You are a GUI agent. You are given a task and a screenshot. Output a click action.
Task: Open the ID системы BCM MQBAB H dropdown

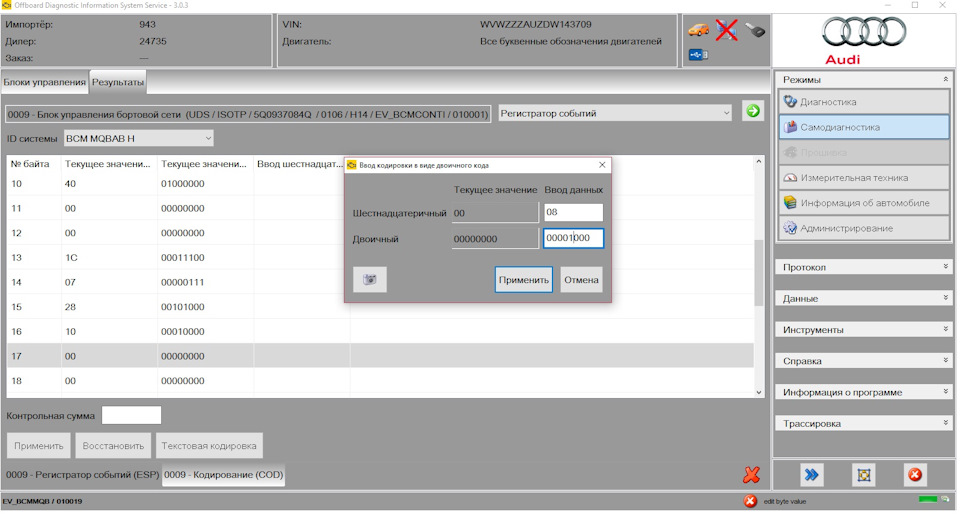[x=138, y=139]
